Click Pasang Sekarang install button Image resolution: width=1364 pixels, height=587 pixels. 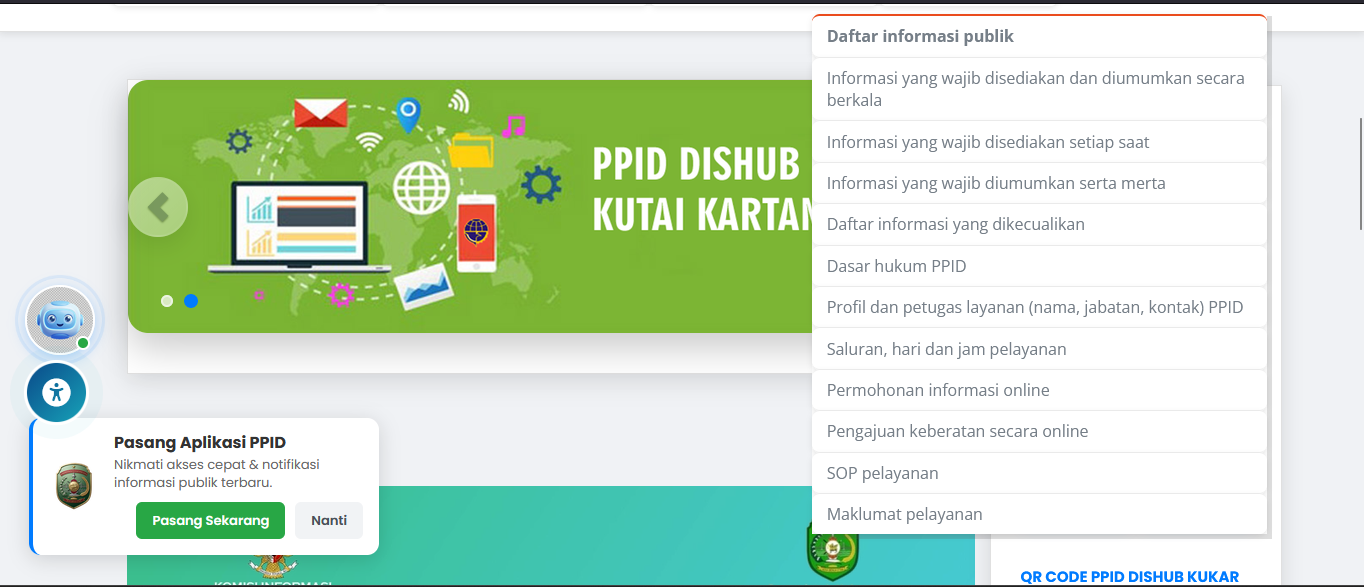[210, 521]
